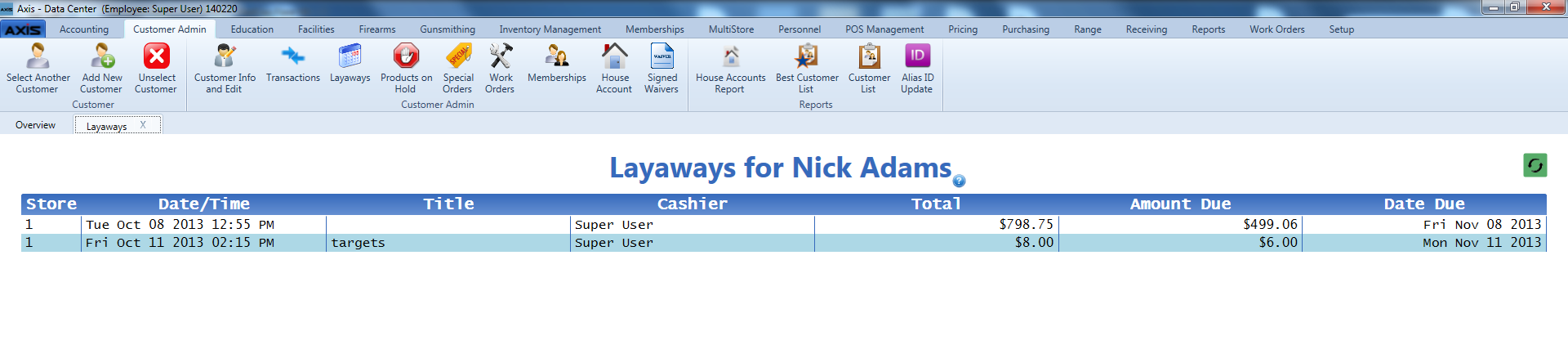Sort by Store column header
The width and height of the screenshot is (1568, 345).
[51, 204]
